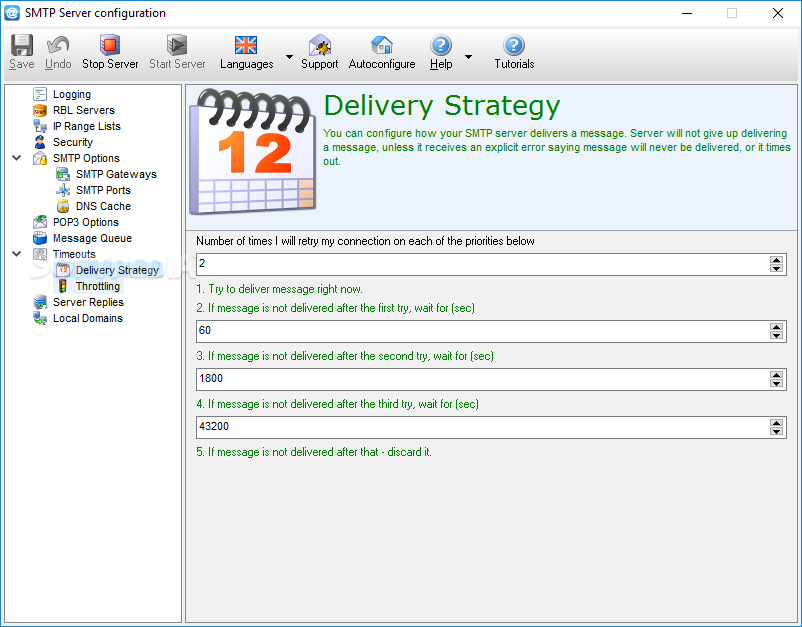This screenshot has width=802, height=627.
Task: Expand the Help dropdown arrow
Action: point(468,56)
